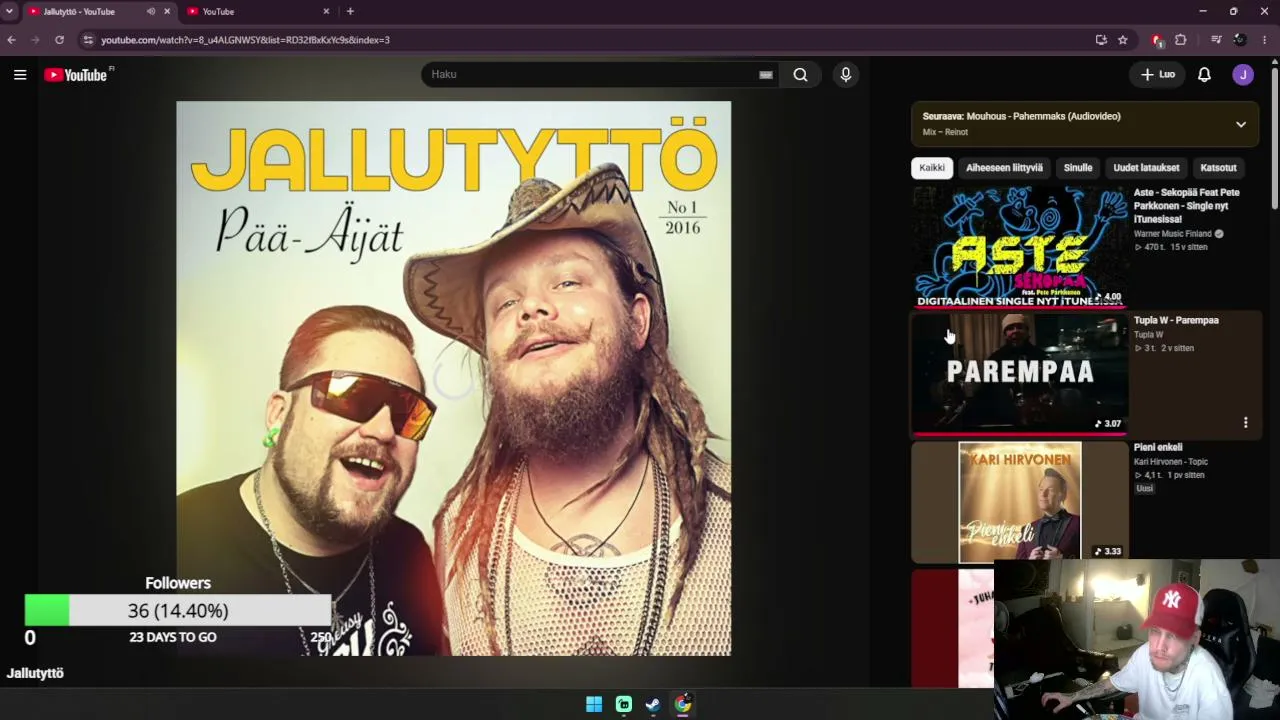Screen dimensions: 1280x720
Task: Select the Katsotut filter chip
Action: click(1218, 168)
